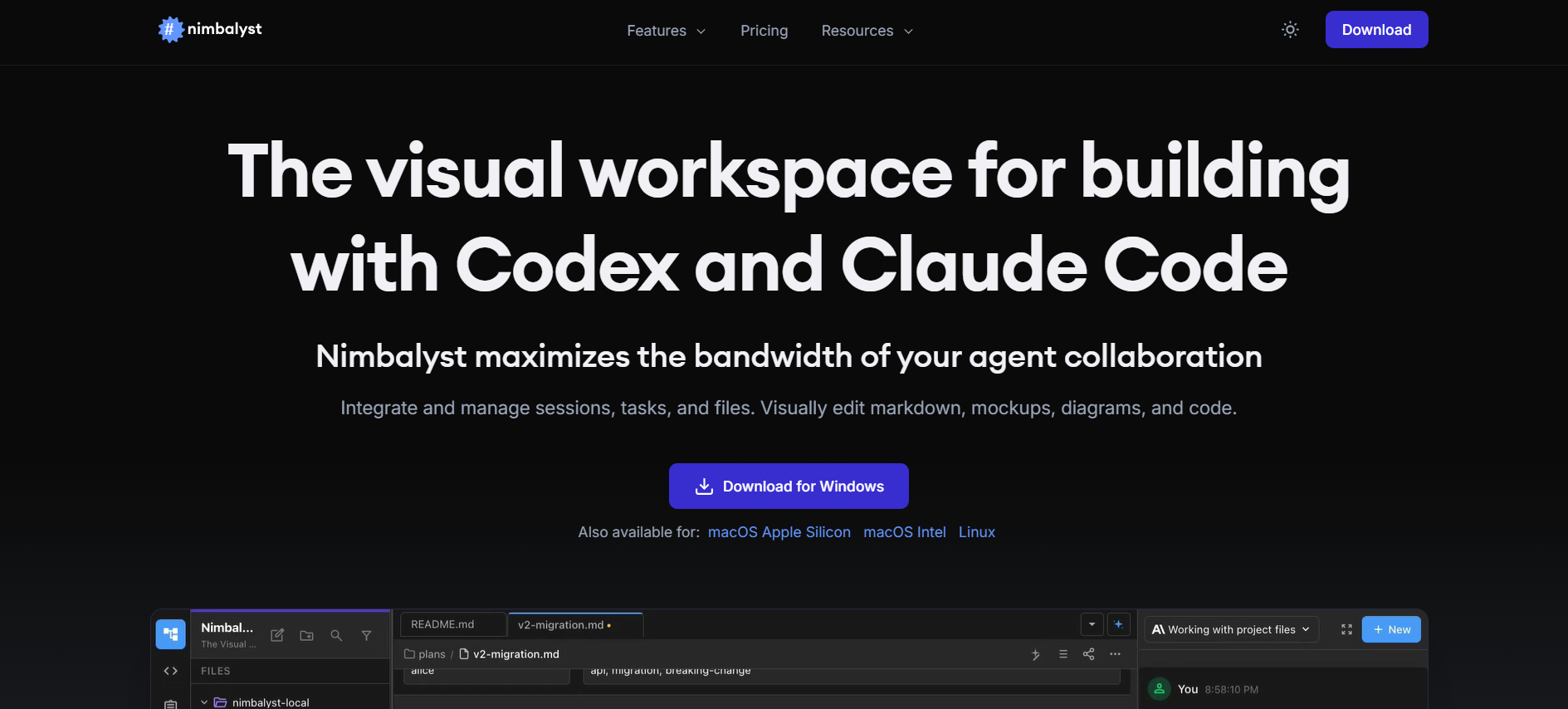Click the Download for Windows button
The width and height of the screenshot is (1568, 709).
789,487
